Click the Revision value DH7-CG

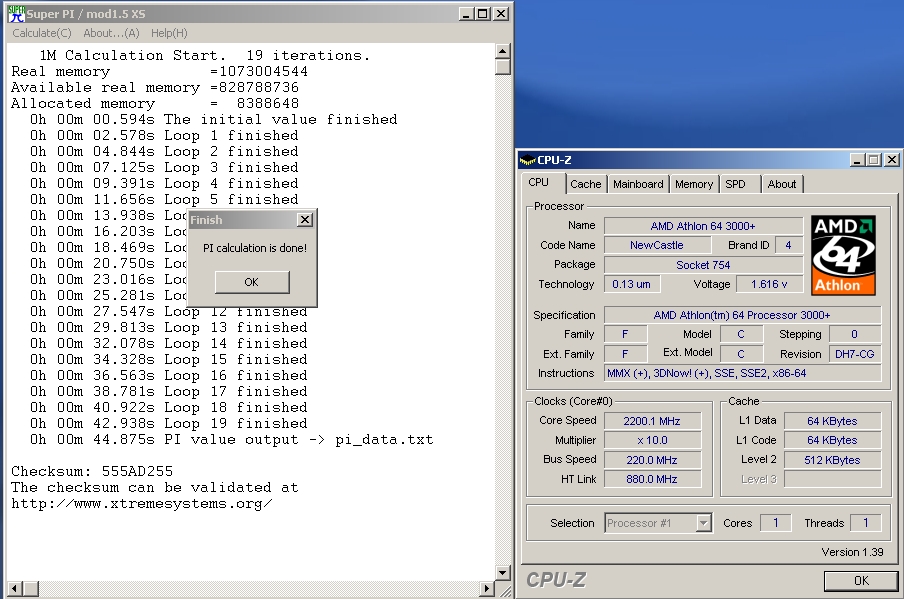854,354
